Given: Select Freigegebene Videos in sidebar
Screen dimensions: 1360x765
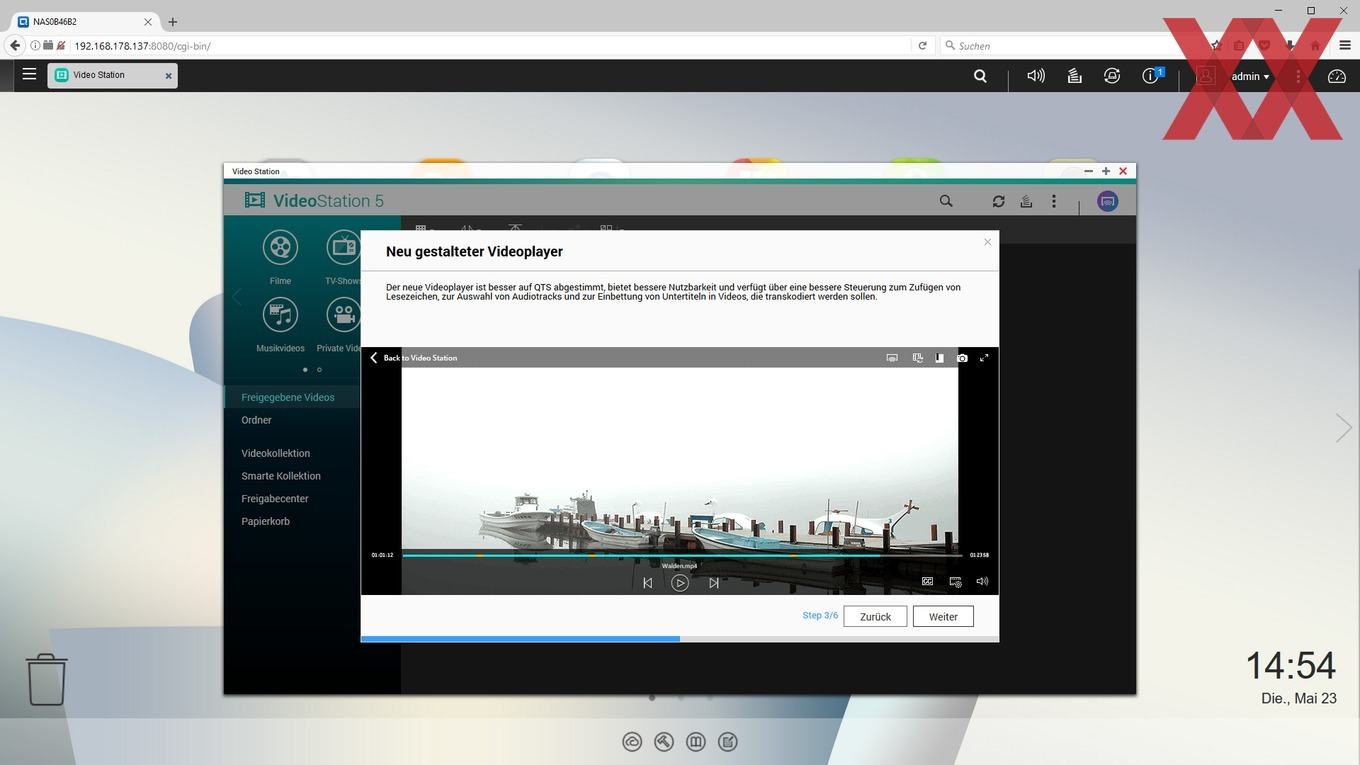Looking at the screenshot, I should [288, 397].
